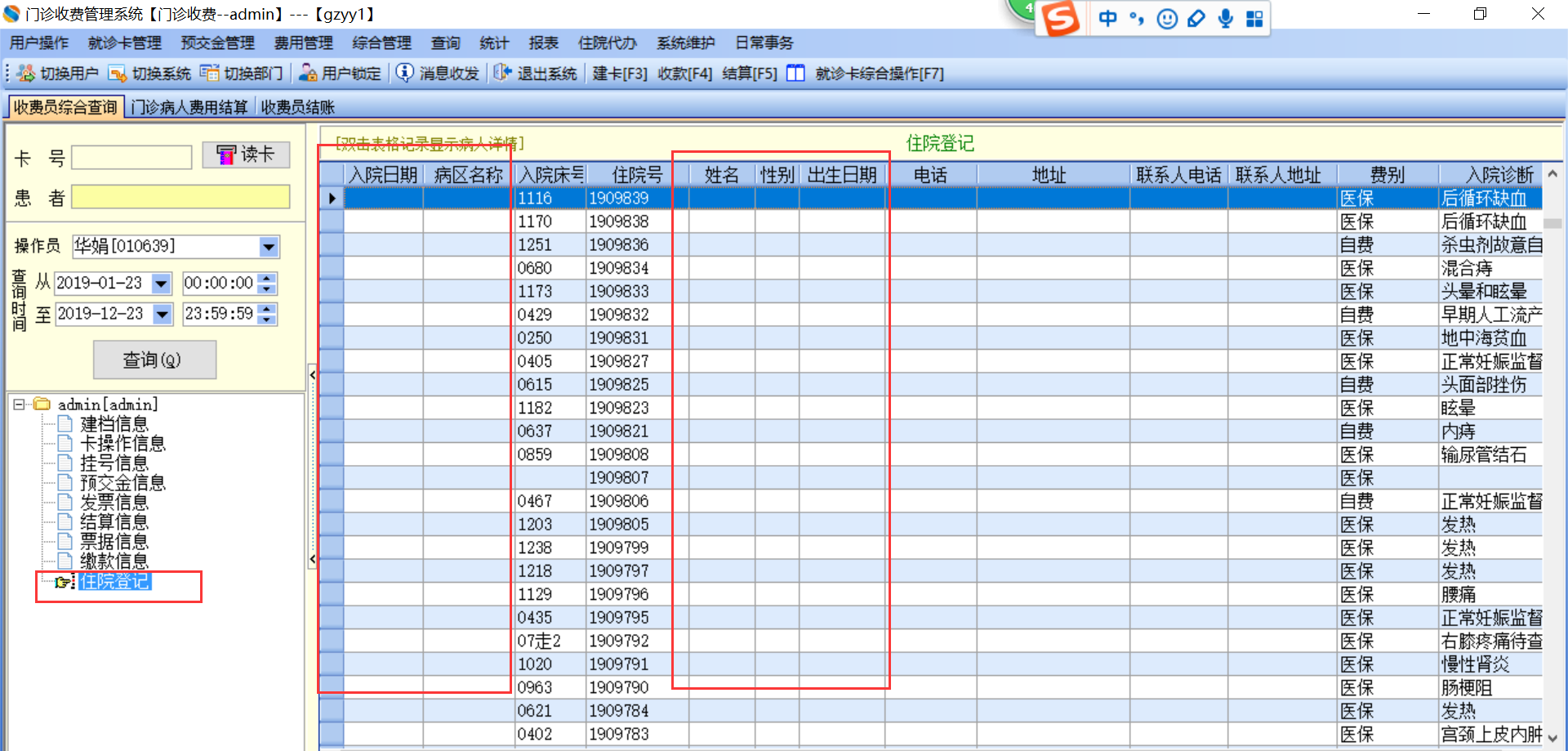Viewport: 1568px width, 751px height.
Task: Select row with bed number 1251
Action: pyautogui.click(x=930, y=244)
